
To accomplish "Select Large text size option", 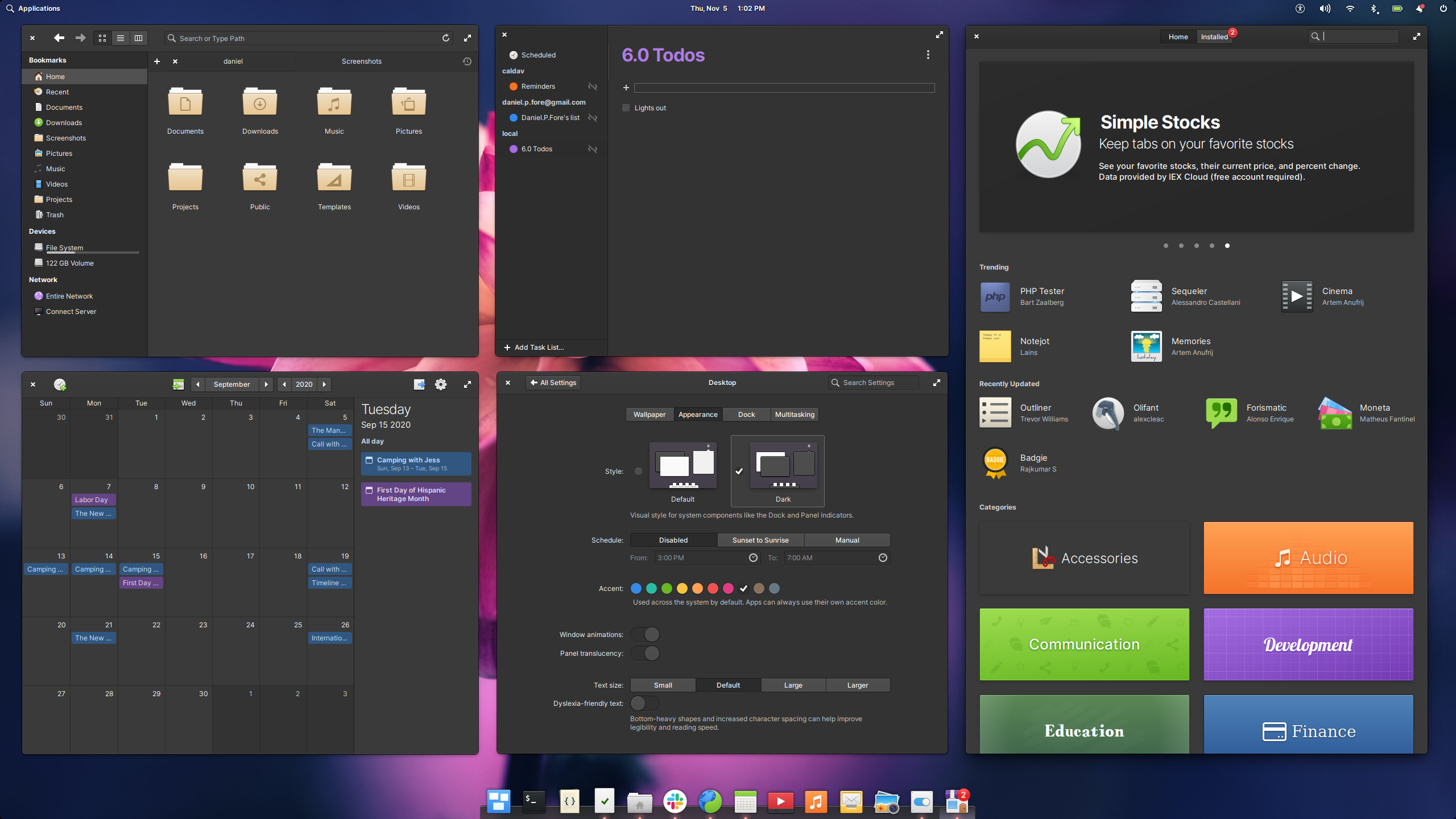I will (792, 685).
